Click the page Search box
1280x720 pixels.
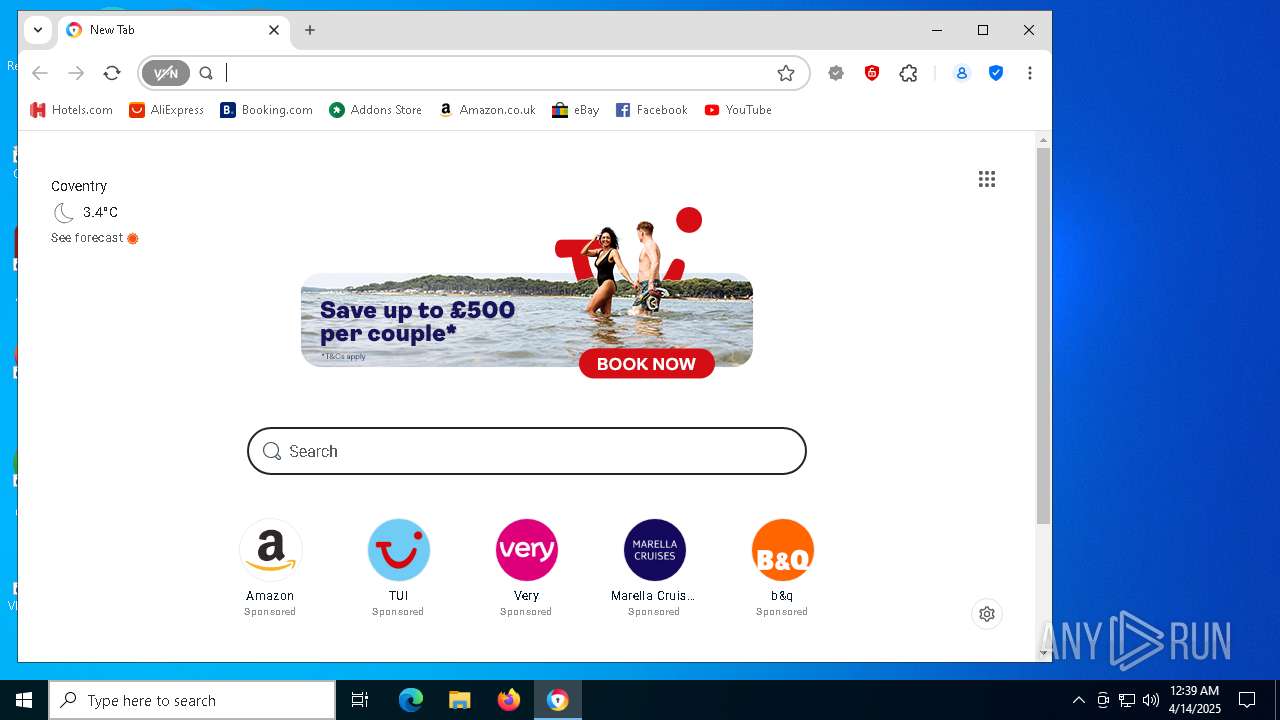527,451
